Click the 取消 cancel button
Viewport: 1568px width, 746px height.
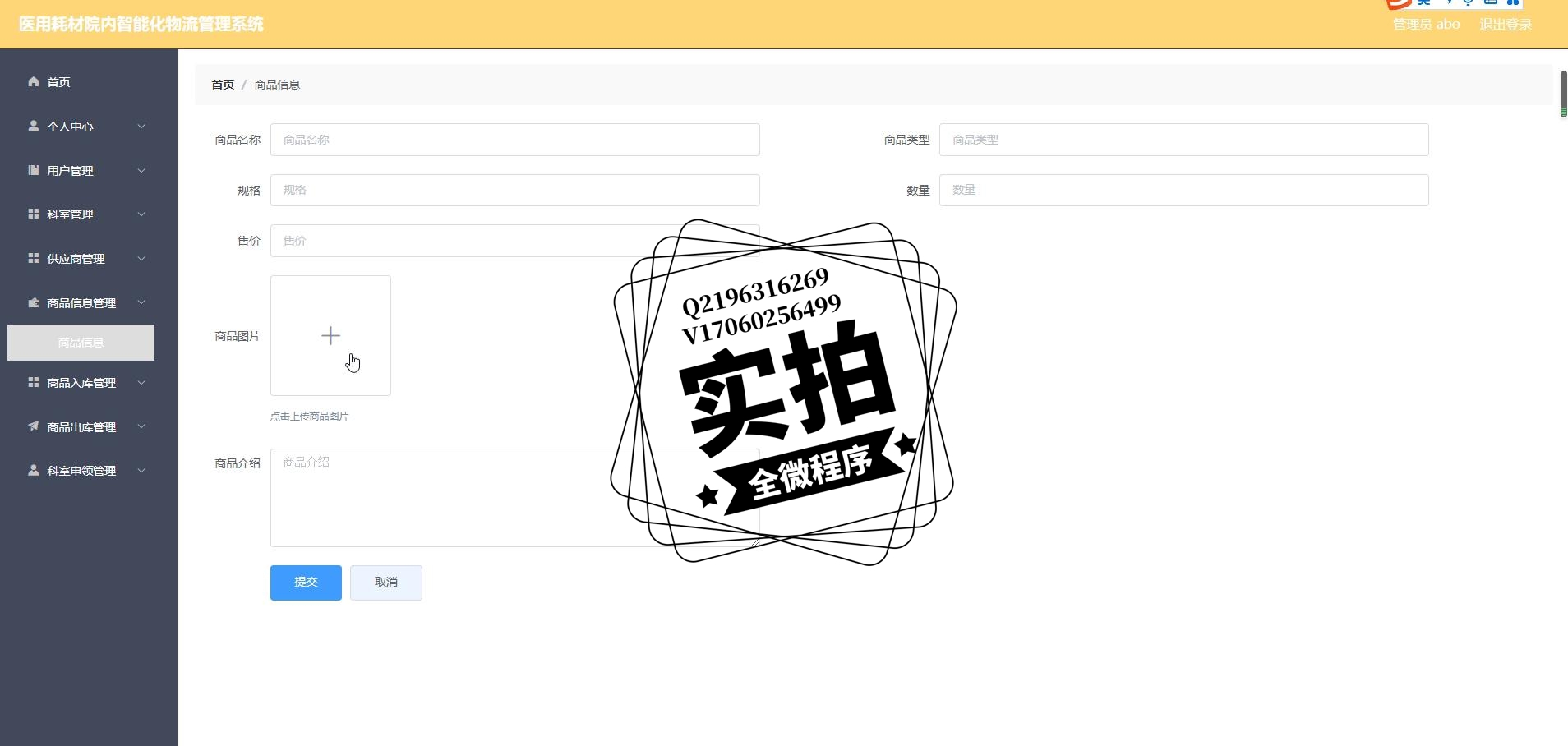click(386, 583)
